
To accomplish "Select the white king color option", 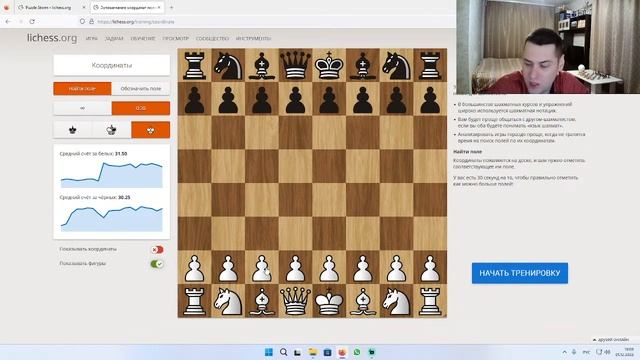I will click(x=151, y=130).
